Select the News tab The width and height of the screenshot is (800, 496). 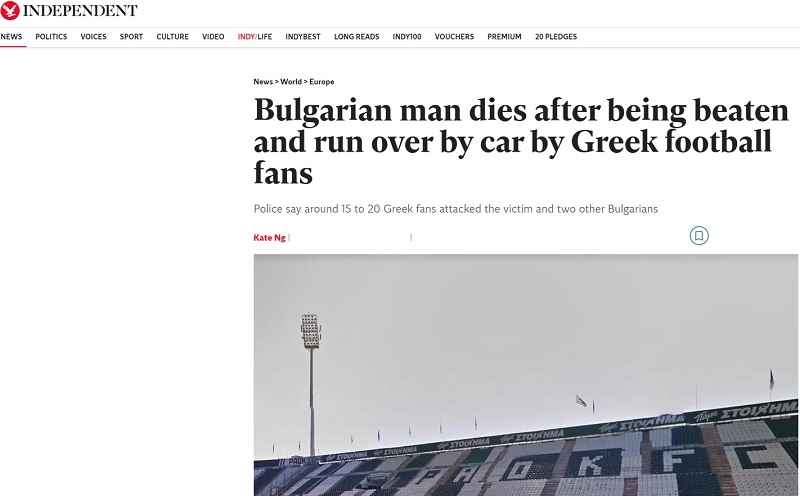pos(11,37)
